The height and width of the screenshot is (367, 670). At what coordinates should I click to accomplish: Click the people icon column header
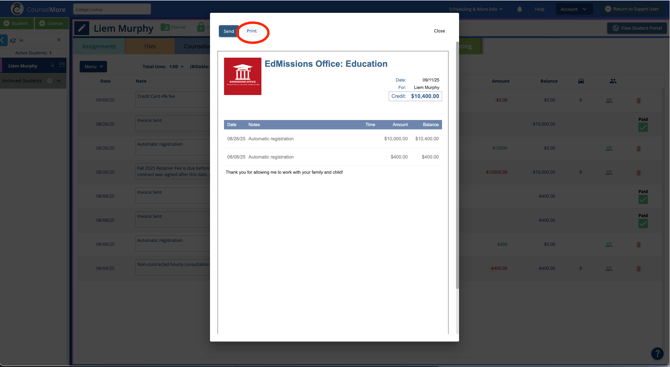coord(613,81)
